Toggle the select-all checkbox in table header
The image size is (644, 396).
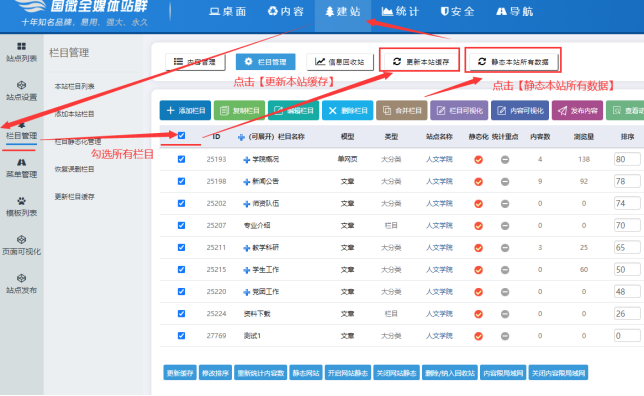182,136
